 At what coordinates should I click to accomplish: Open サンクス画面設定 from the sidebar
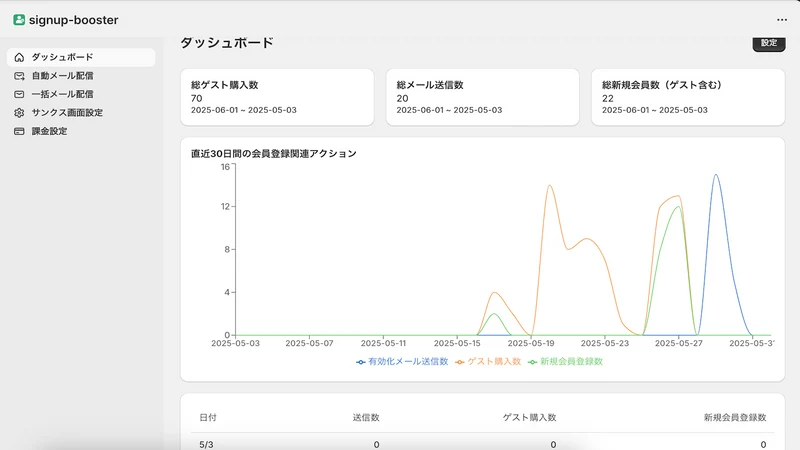coord(81,113)
